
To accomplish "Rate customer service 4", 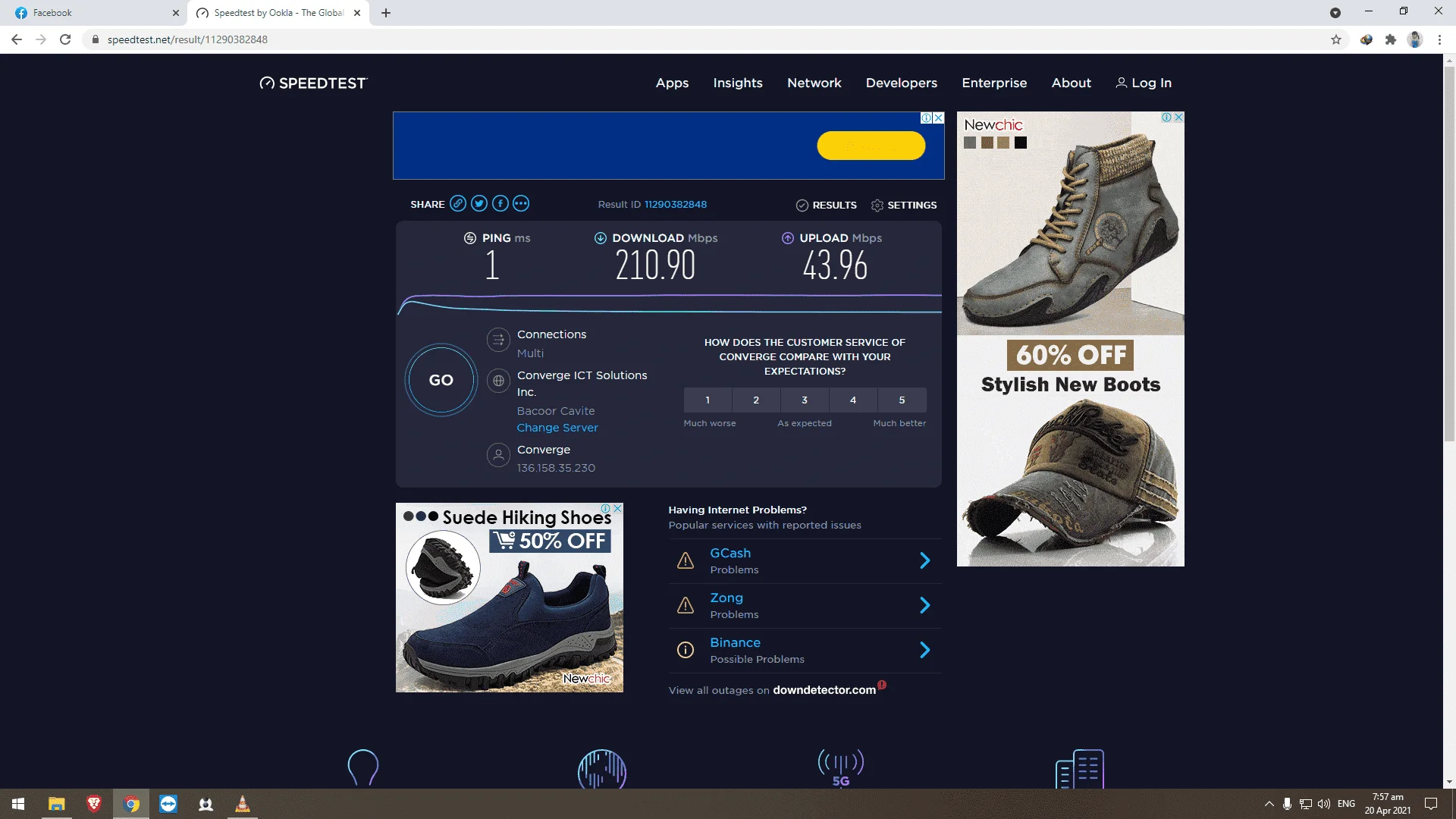I will pyautogui.click(x=853, y=400).
